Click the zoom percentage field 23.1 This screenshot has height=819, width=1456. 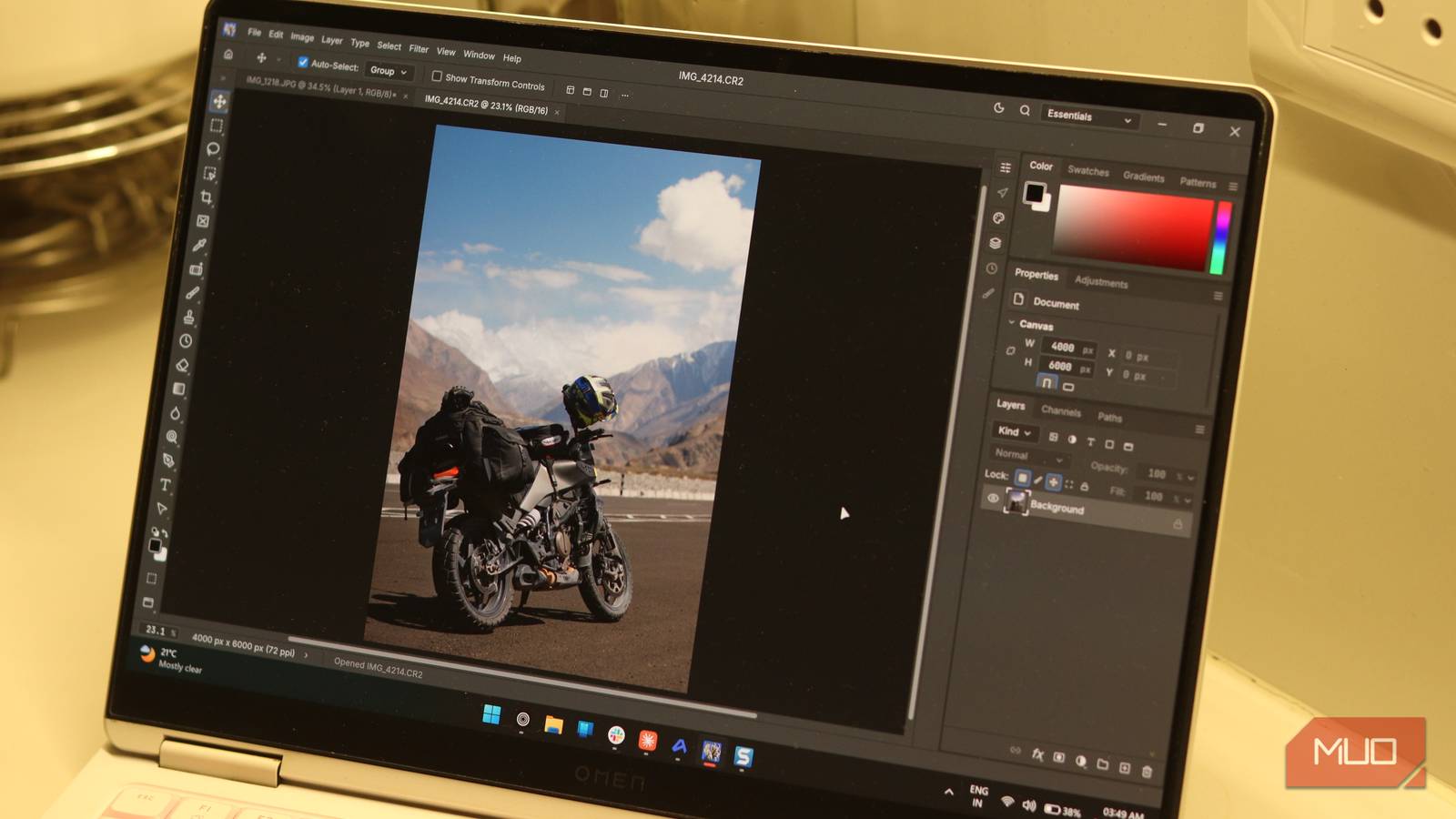click(x=158, y=631)
